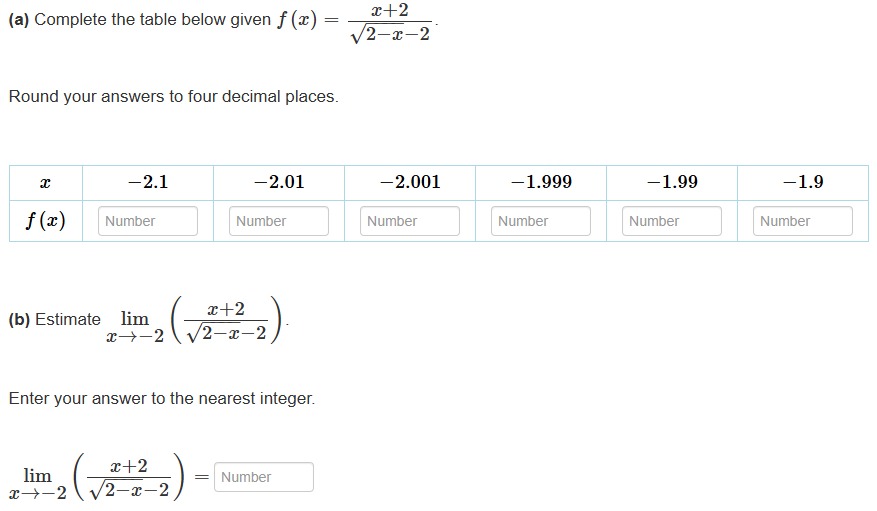Image resolution: width=877 pixels, height=511 pixels.
Task: Click the 'nearest integer' instruction text
Action: pos(162,398)
